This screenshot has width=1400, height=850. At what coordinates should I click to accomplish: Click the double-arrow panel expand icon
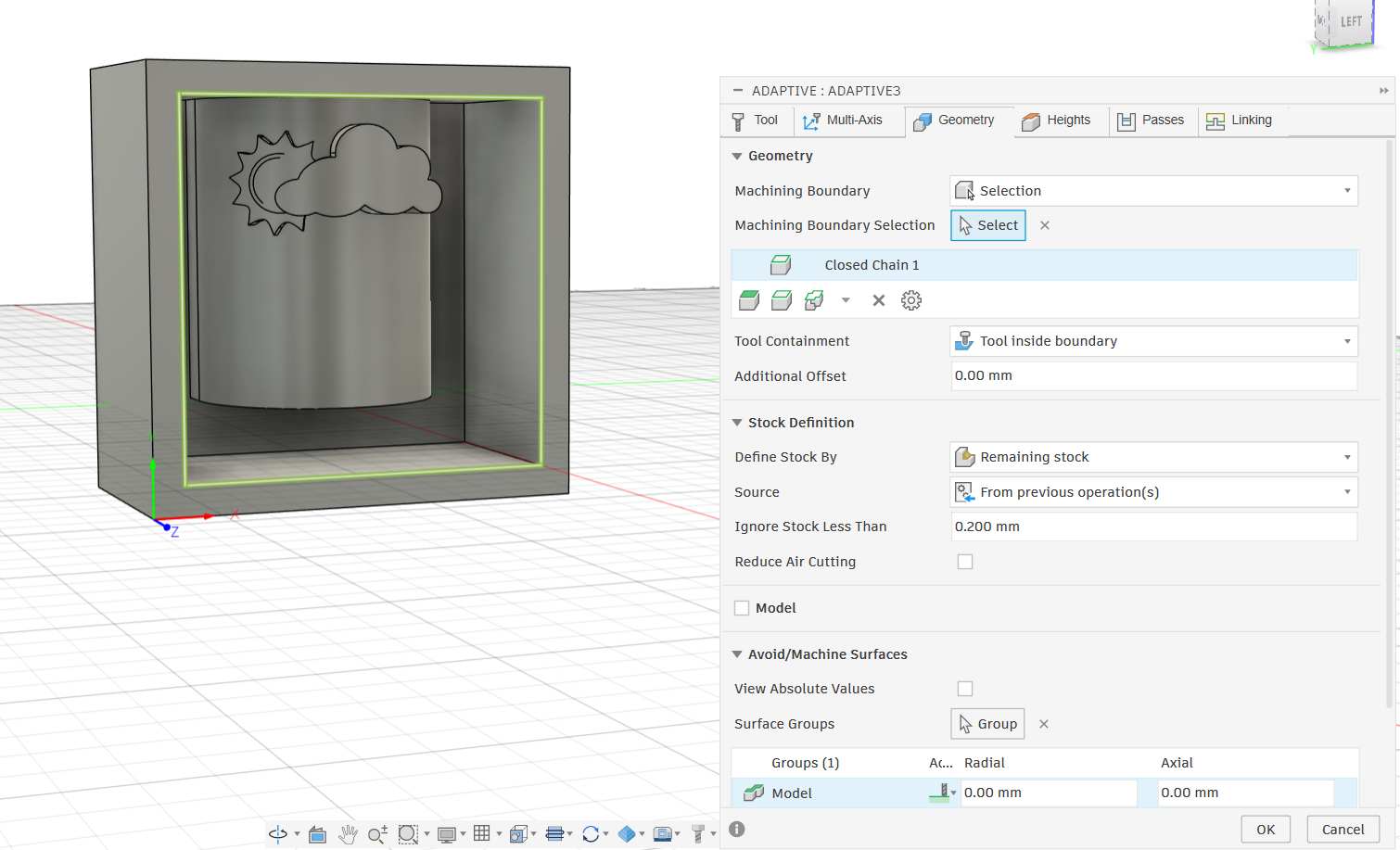(1383, 91)
